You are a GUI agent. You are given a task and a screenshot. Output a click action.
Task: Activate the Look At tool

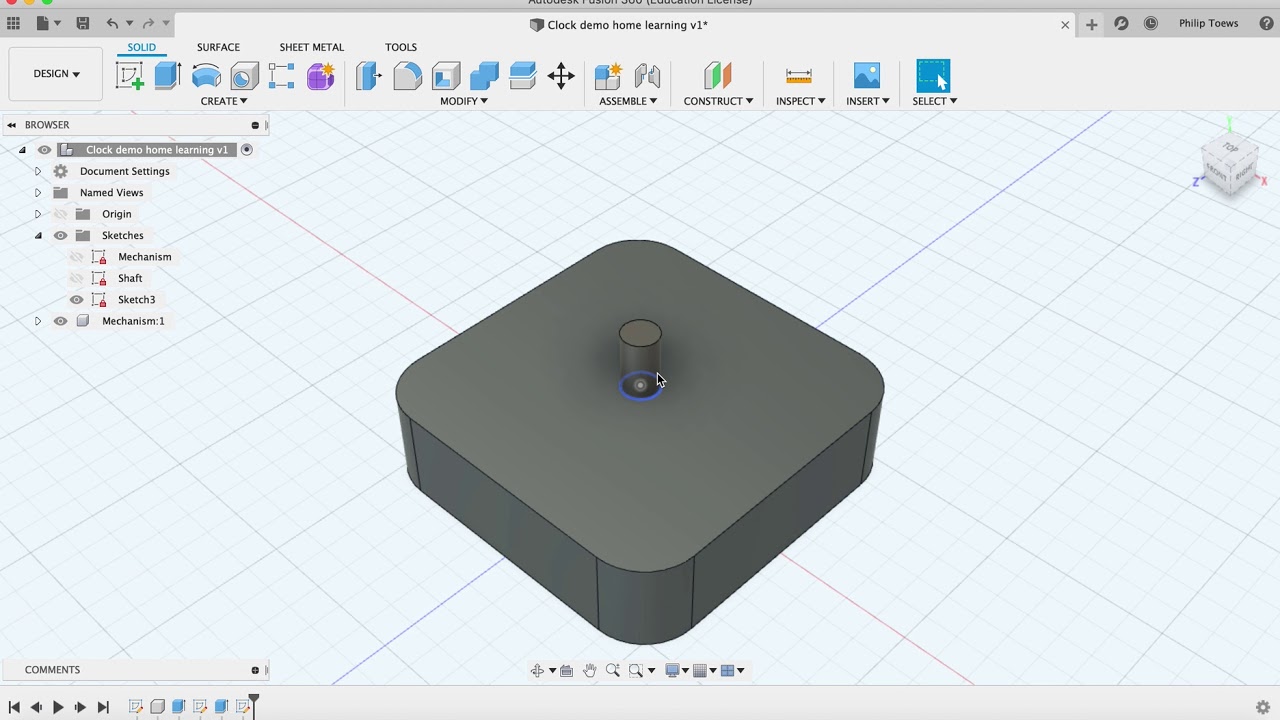pos(566,671)
